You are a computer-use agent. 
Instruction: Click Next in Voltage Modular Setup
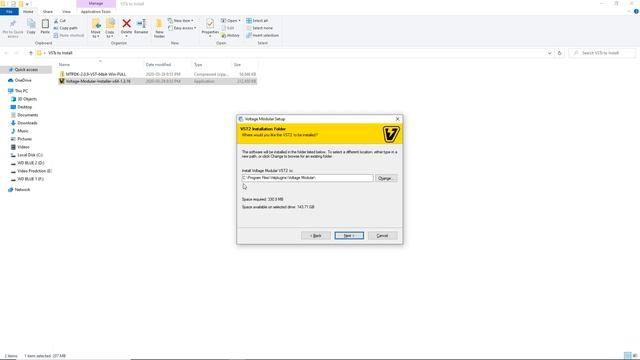click(349, 236)
